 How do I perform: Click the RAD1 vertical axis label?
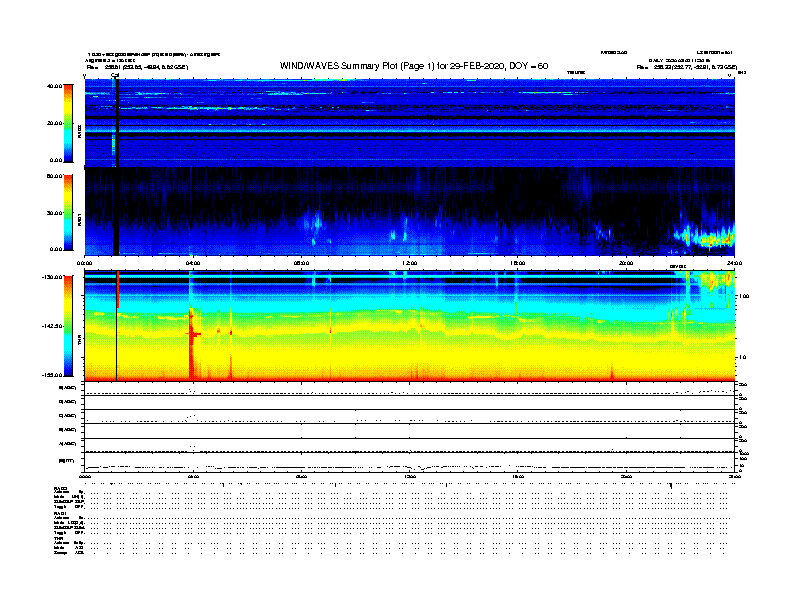[79, 219]
